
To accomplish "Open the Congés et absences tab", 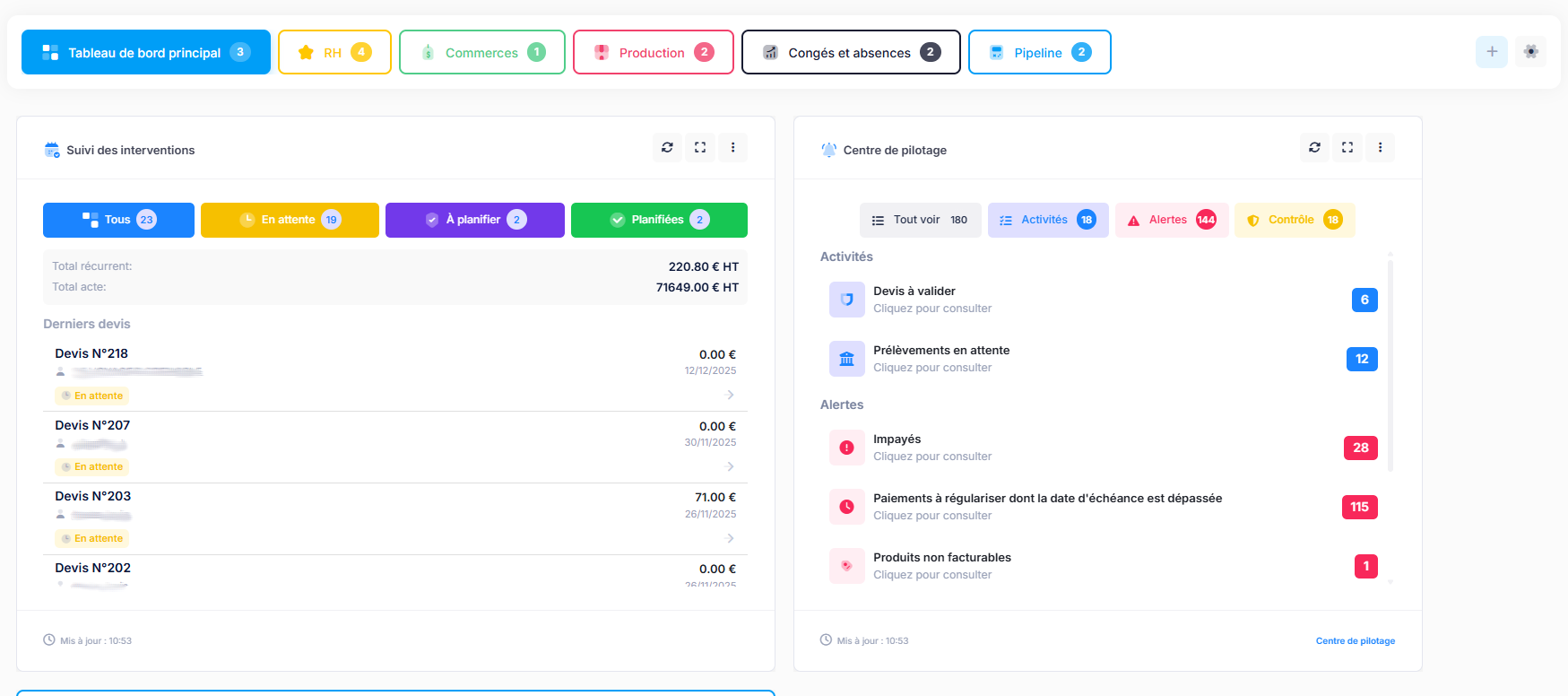I will pos(851,52).
